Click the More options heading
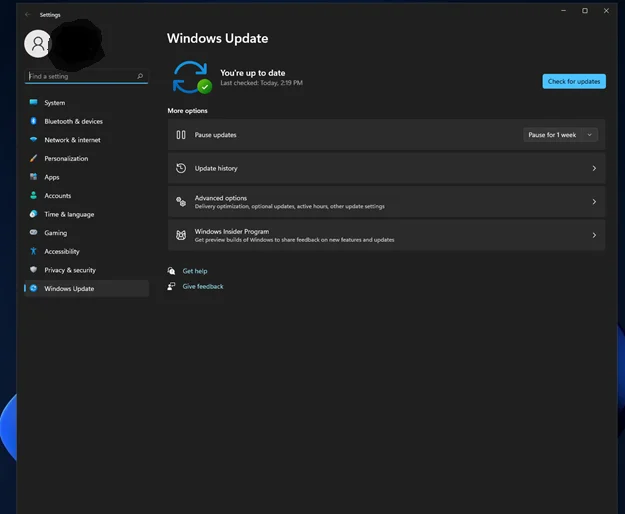 click(187, 110)
